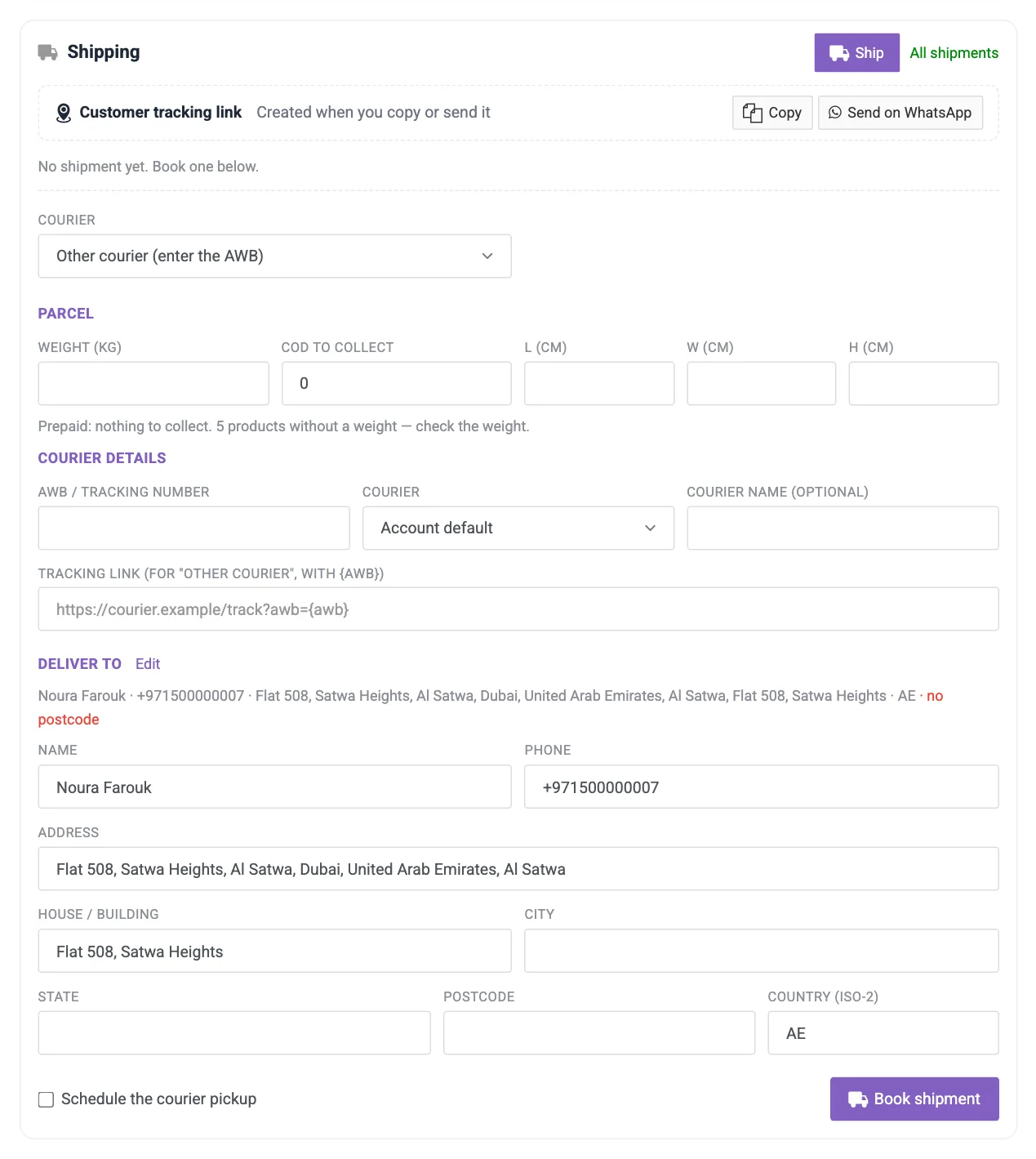Open the All shipments link
This screenshot has height=1159, width=1036.
click(954, 53)
